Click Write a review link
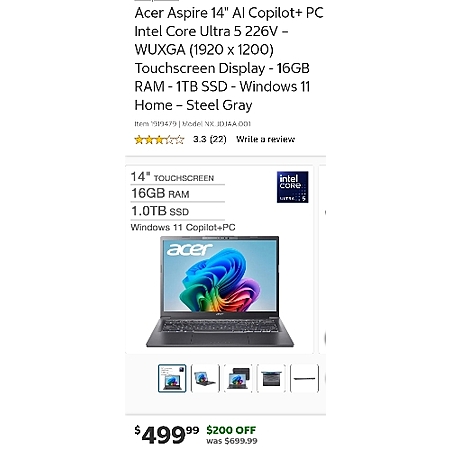This screenshot has width=450, height=450. (265, 139)
